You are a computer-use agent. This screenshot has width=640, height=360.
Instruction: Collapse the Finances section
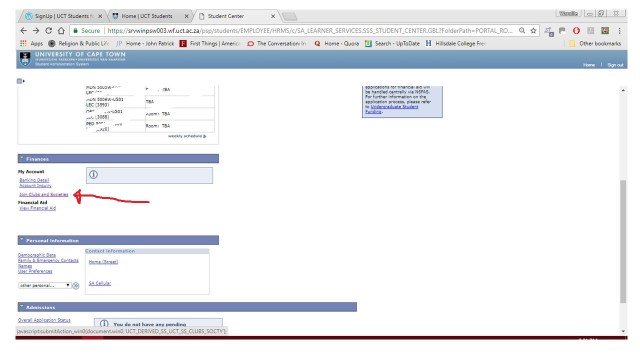pos(22,158)
